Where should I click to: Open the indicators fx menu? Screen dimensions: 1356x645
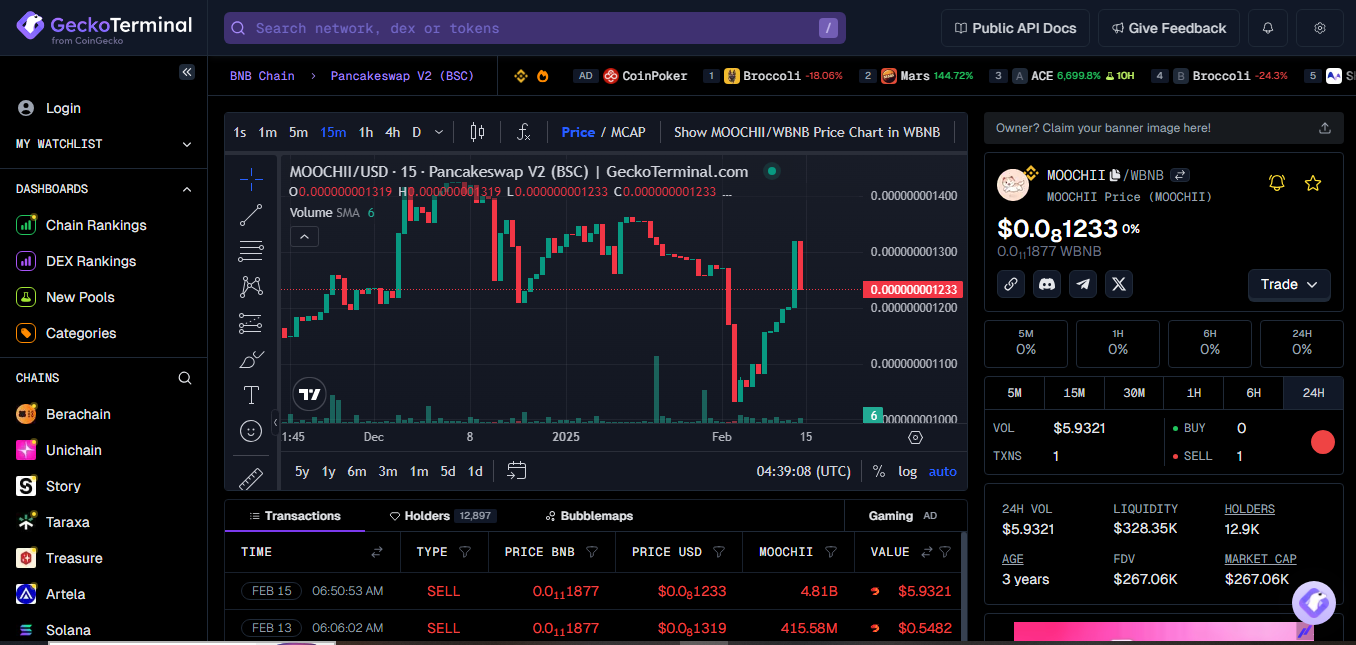tap(523, 132)
